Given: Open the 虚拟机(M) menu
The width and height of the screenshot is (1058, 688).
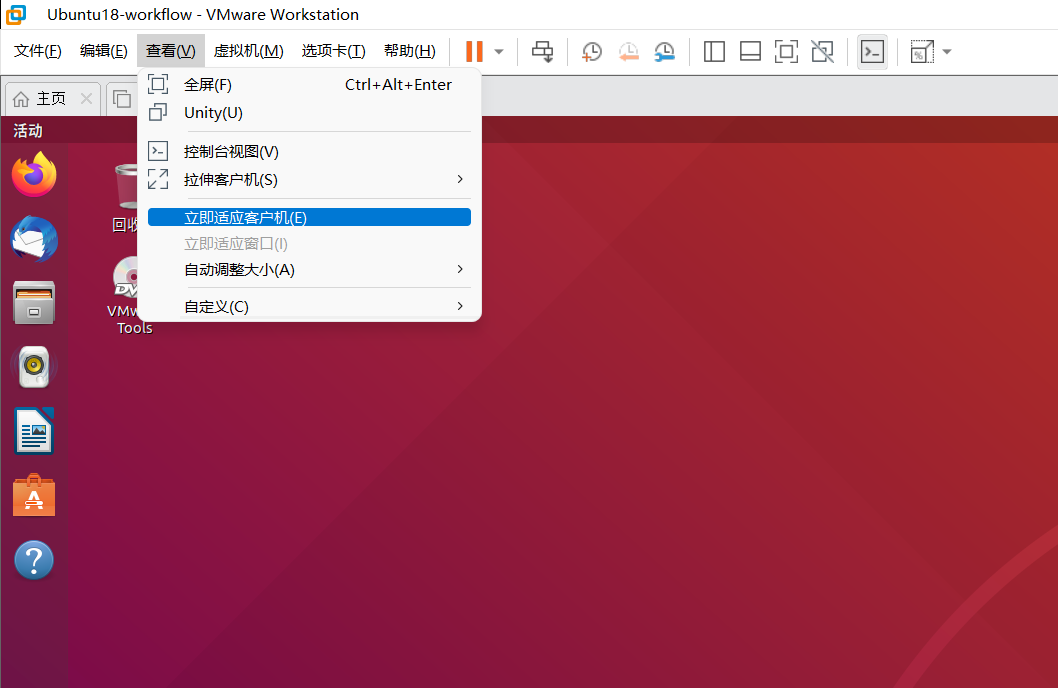Looking at the screenshot, I should click(248, 51).
